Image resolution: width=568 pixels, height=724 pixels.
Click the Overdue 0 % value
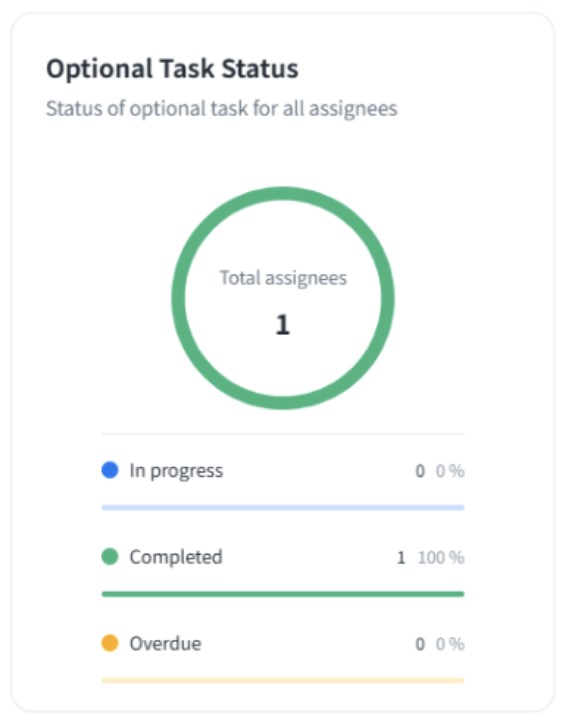(x=450, y=644)
